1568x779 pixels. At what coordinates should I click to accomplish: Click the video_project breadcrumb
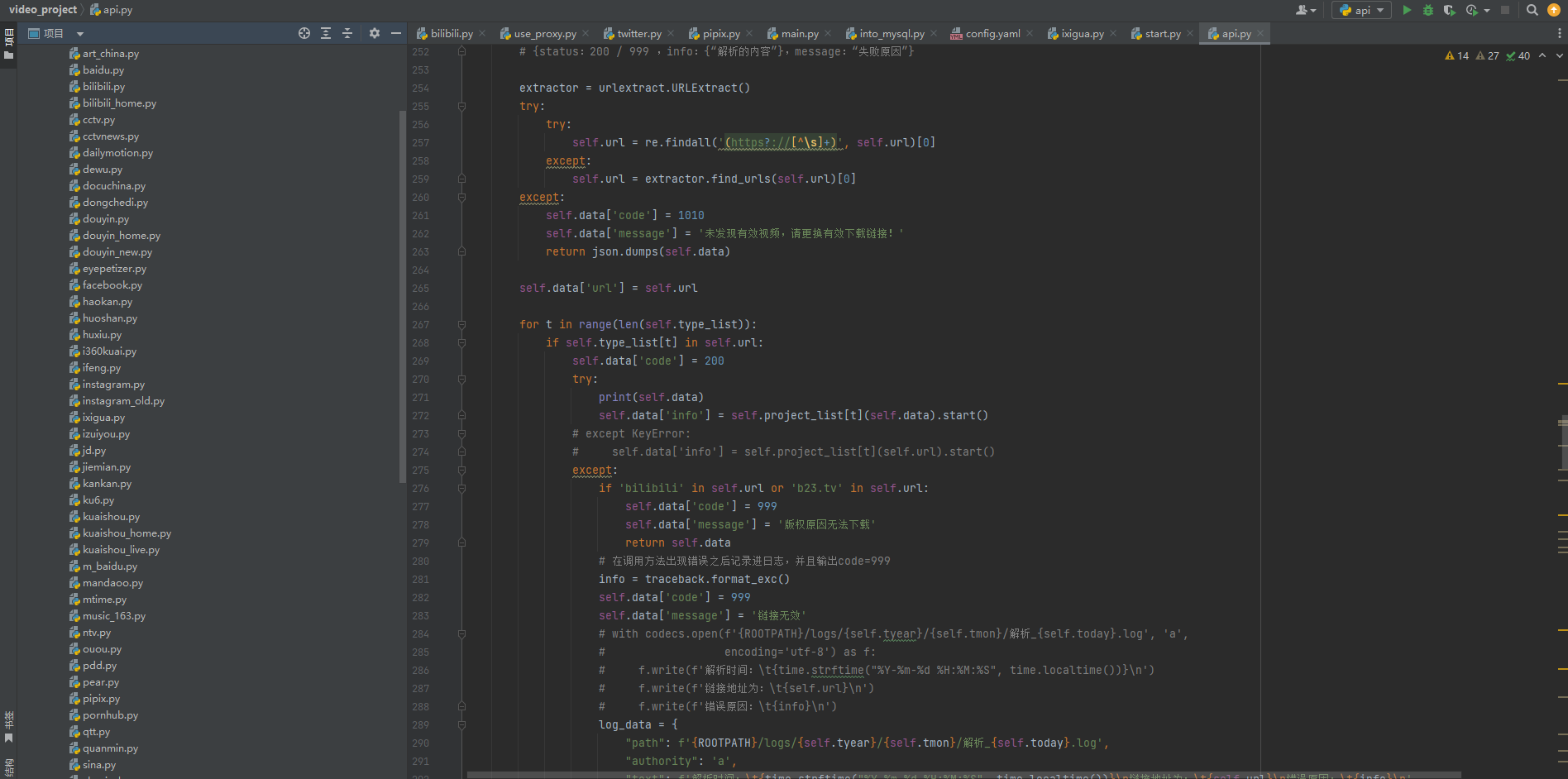tap(43, 10)
